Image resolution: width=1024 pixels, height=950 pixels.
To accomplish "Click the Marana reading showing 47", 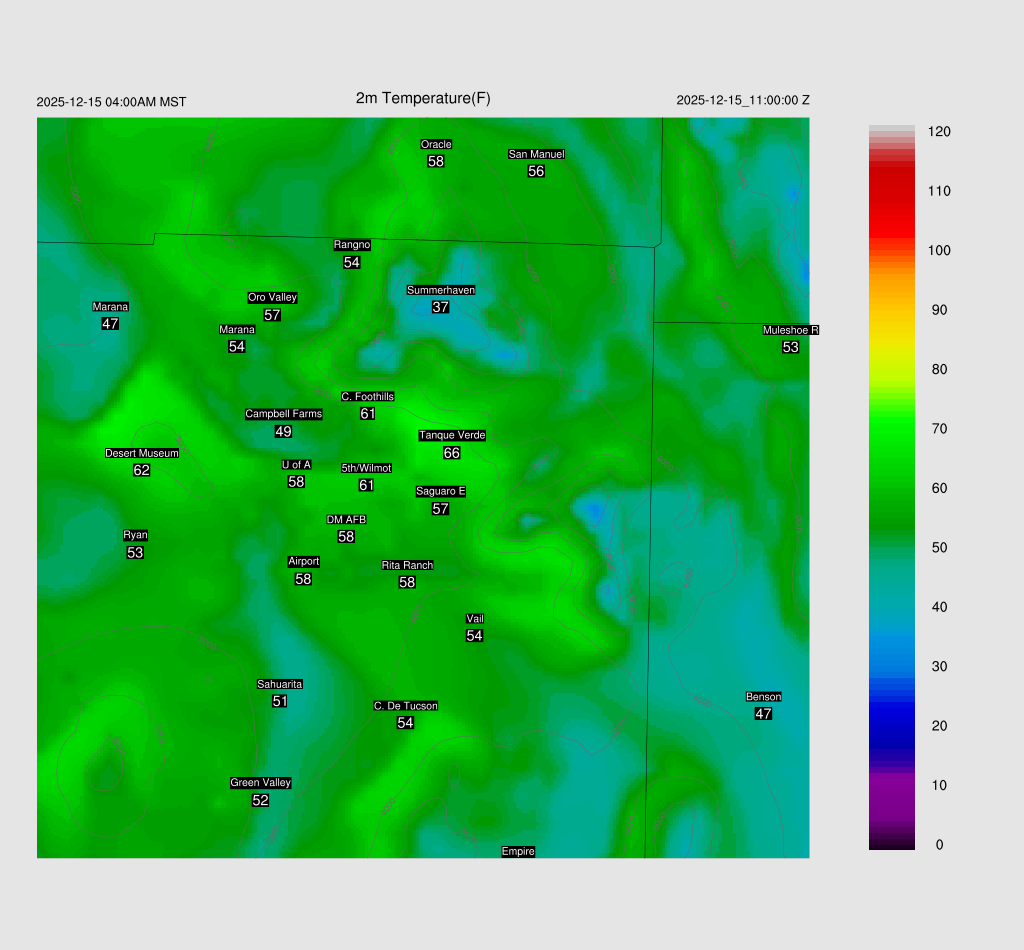I will pos(110,324).
